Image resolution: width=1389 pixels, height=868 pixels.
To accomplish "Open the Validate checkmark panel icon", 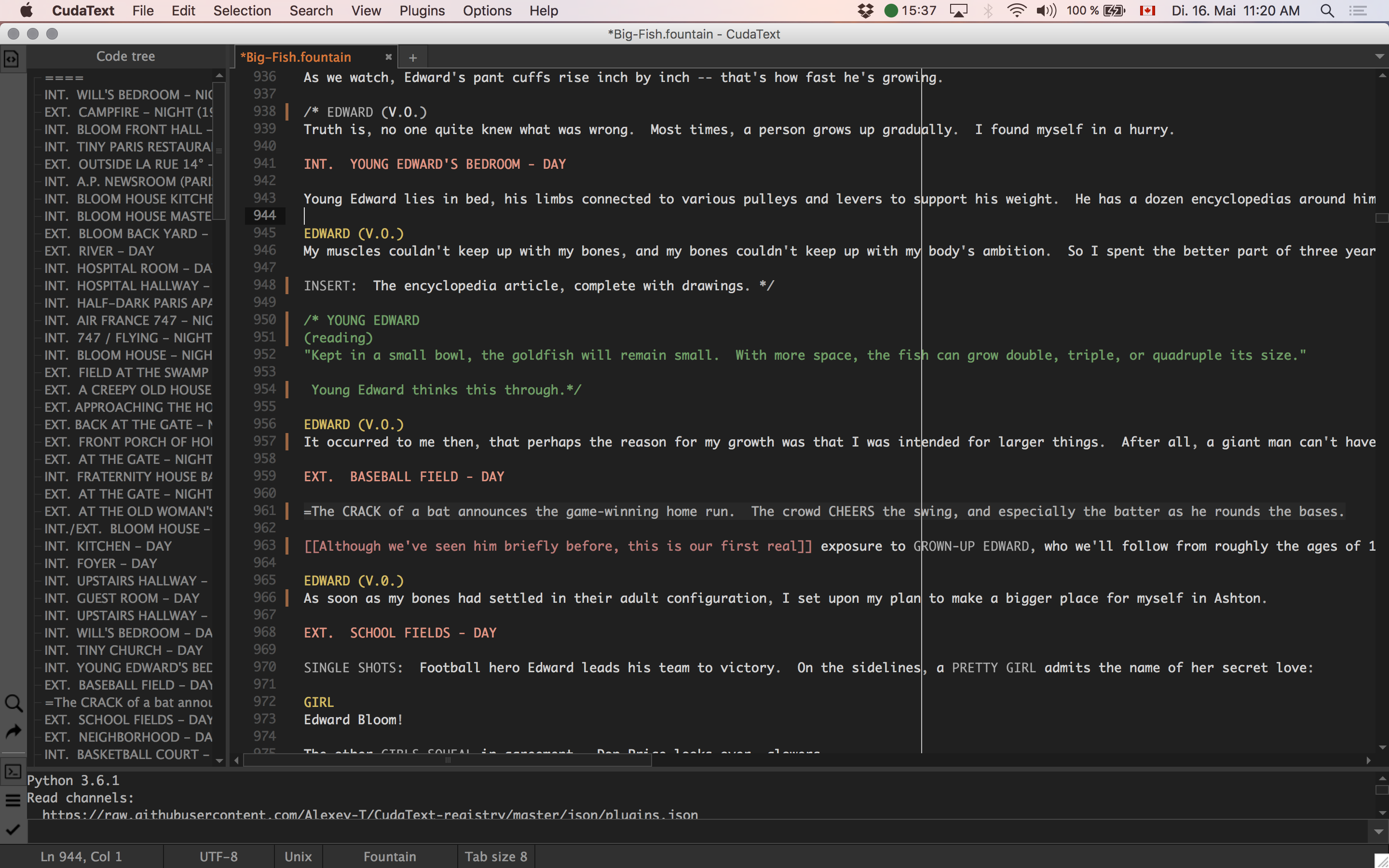I will (13, 829).
